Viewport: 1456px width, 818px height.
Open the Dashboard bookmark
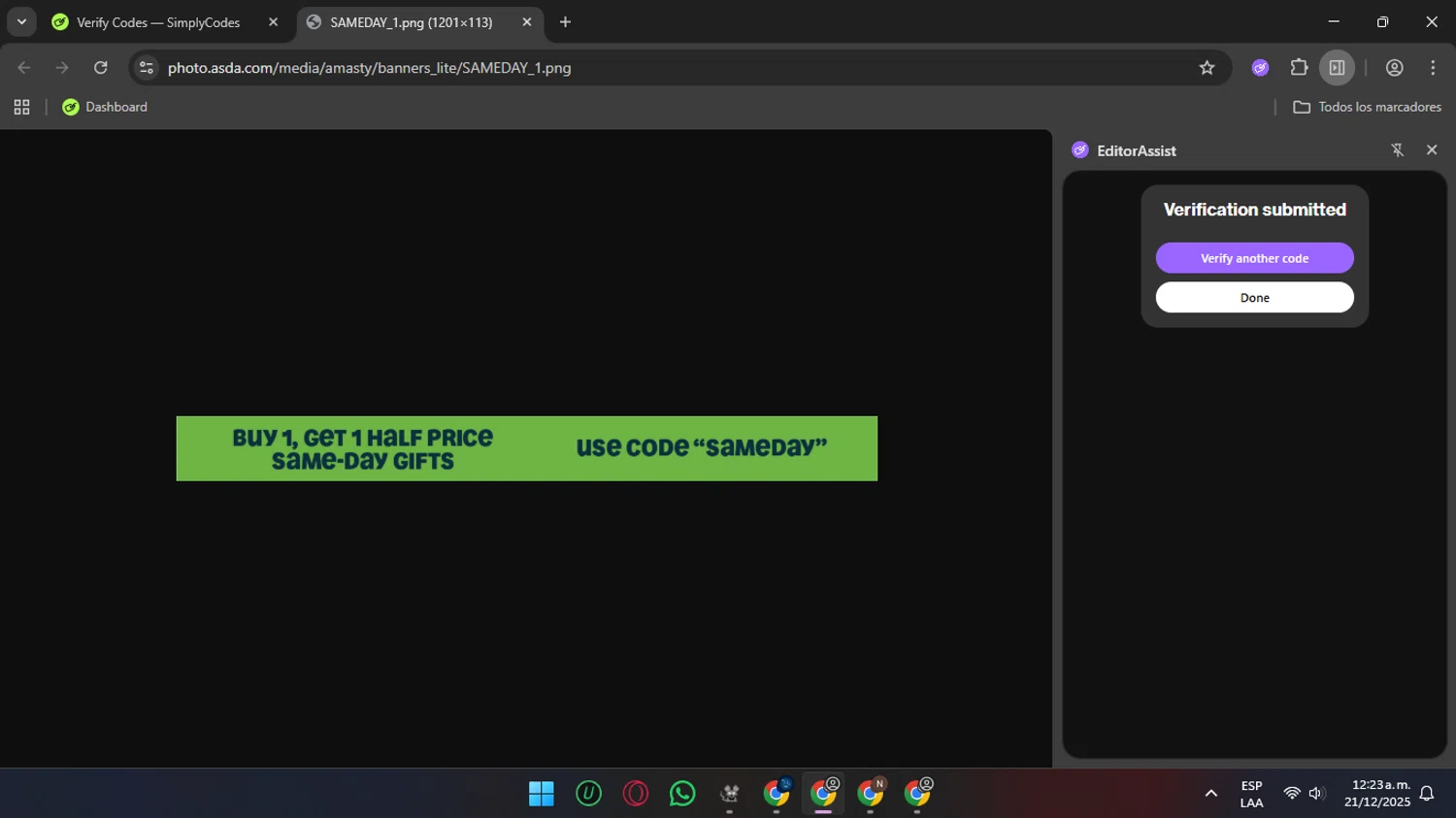coord(105,107)
